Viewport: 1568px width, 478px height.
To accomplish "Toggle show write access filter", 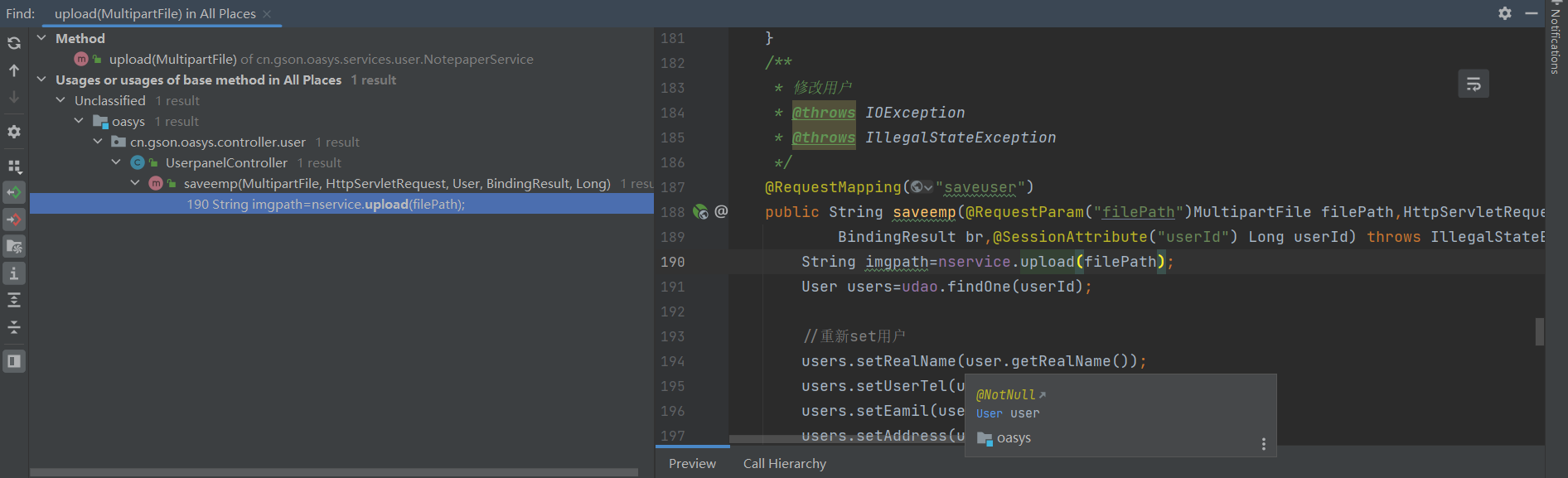I will (14, 220).
